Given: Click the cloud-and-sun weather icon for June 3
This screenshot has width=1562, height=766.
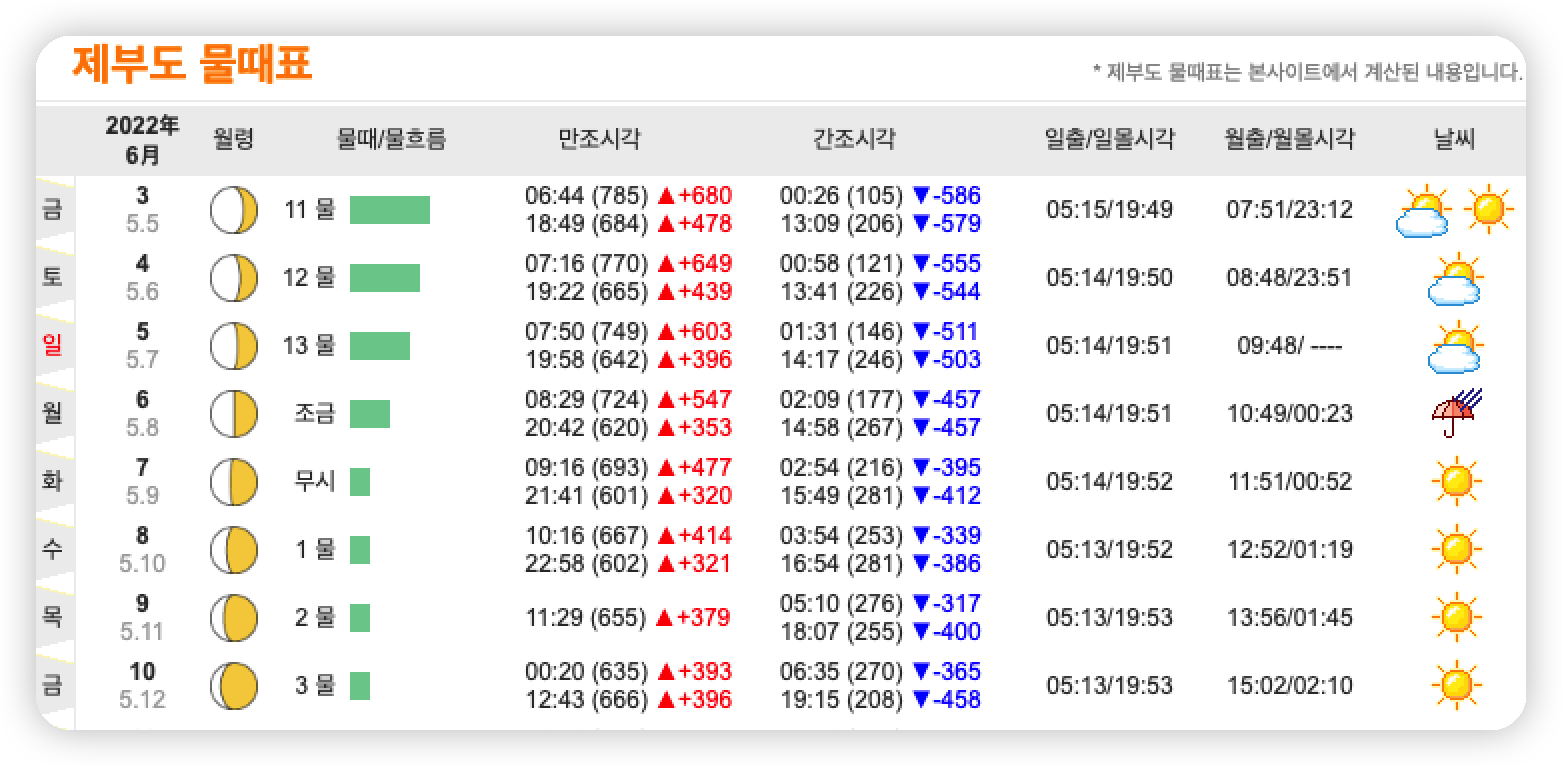Looking at the screenshot, I should (x=1421, y=209).
